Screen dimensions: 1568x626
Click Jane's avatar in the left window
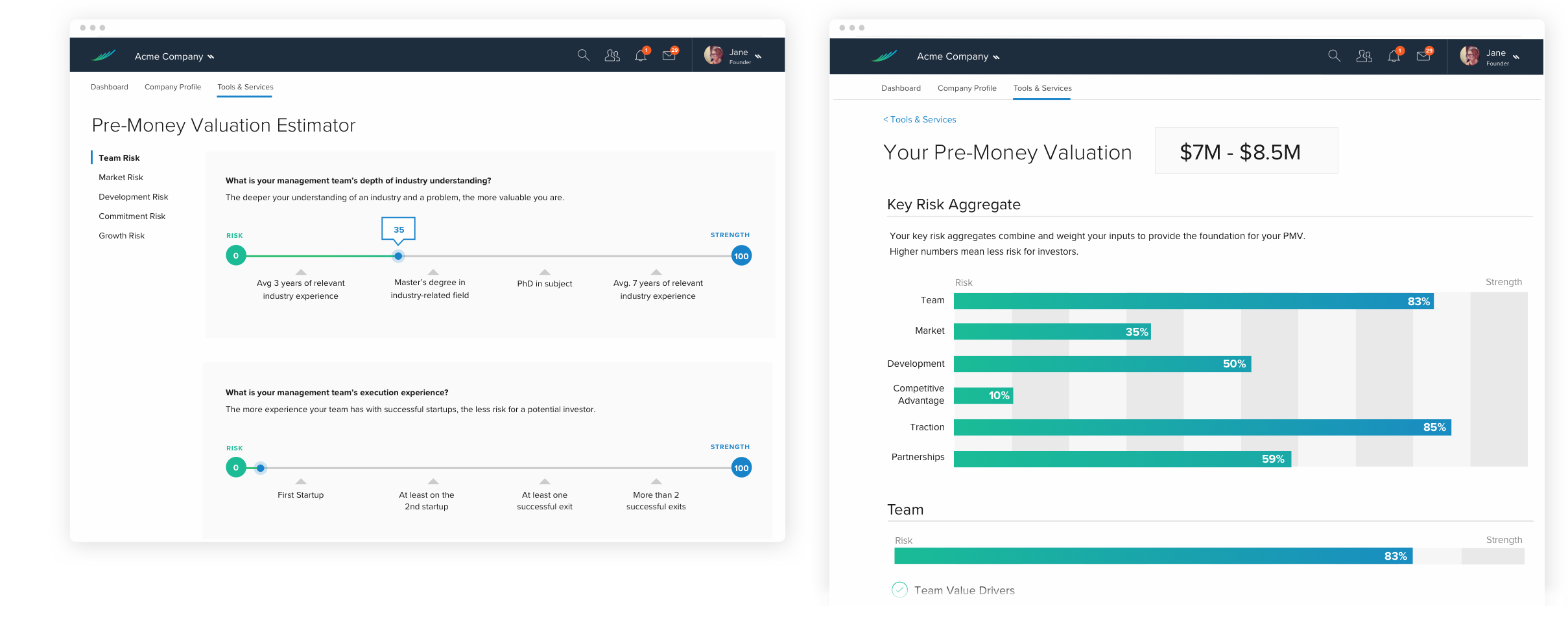point(714,56)
